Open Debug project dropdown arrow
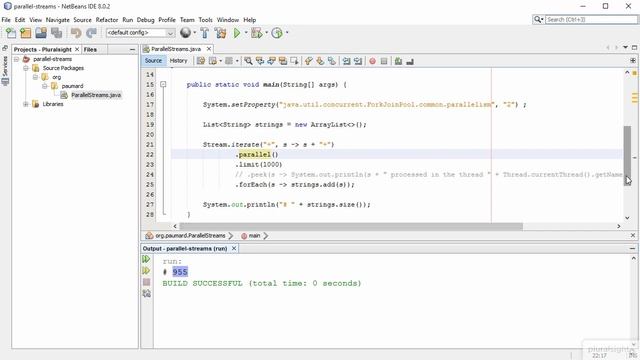The height and width of the screenshot is (360, 640). click(x=266, y=33)
